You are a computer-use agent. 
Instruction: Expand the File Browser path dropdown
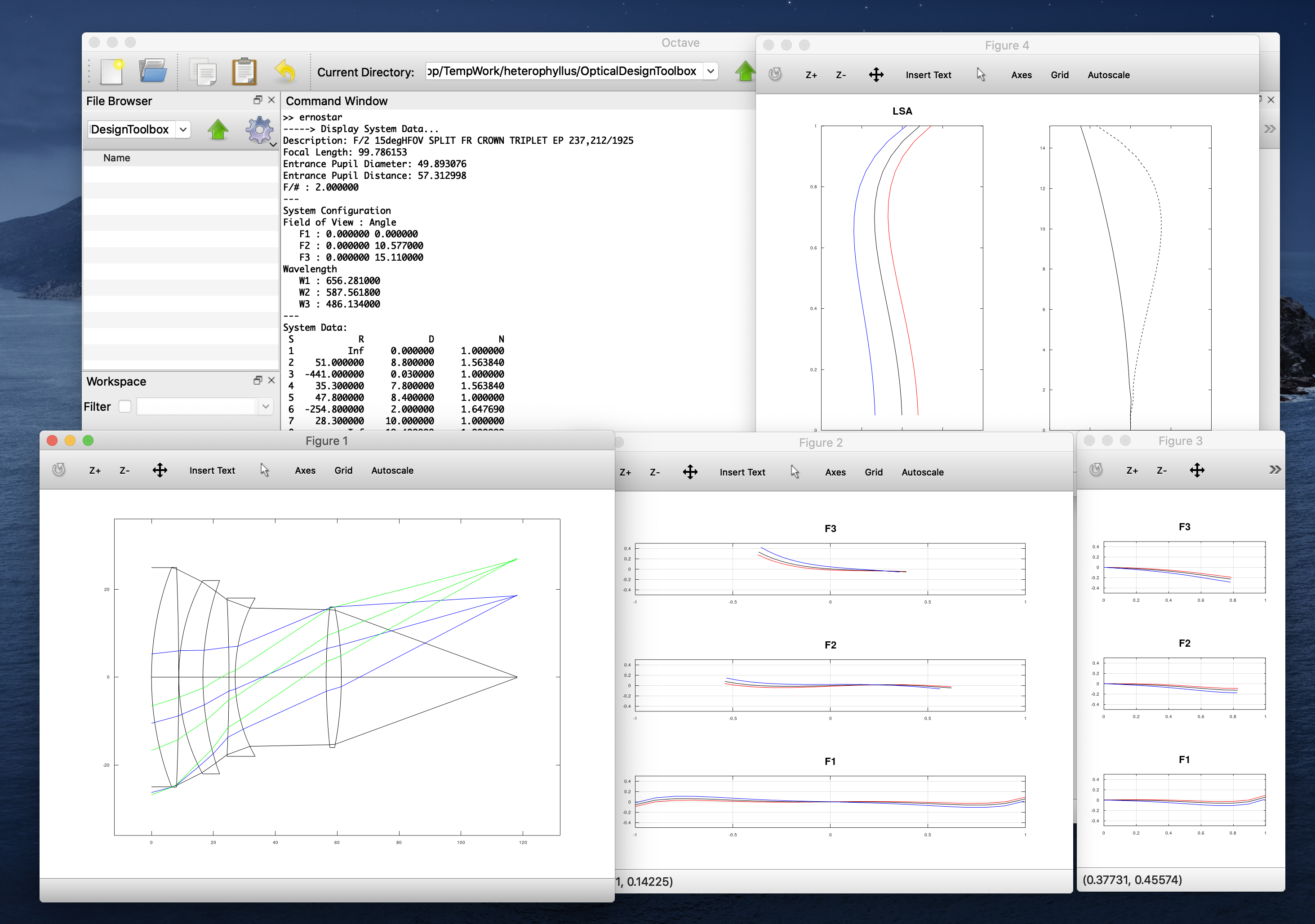(183, 129)
